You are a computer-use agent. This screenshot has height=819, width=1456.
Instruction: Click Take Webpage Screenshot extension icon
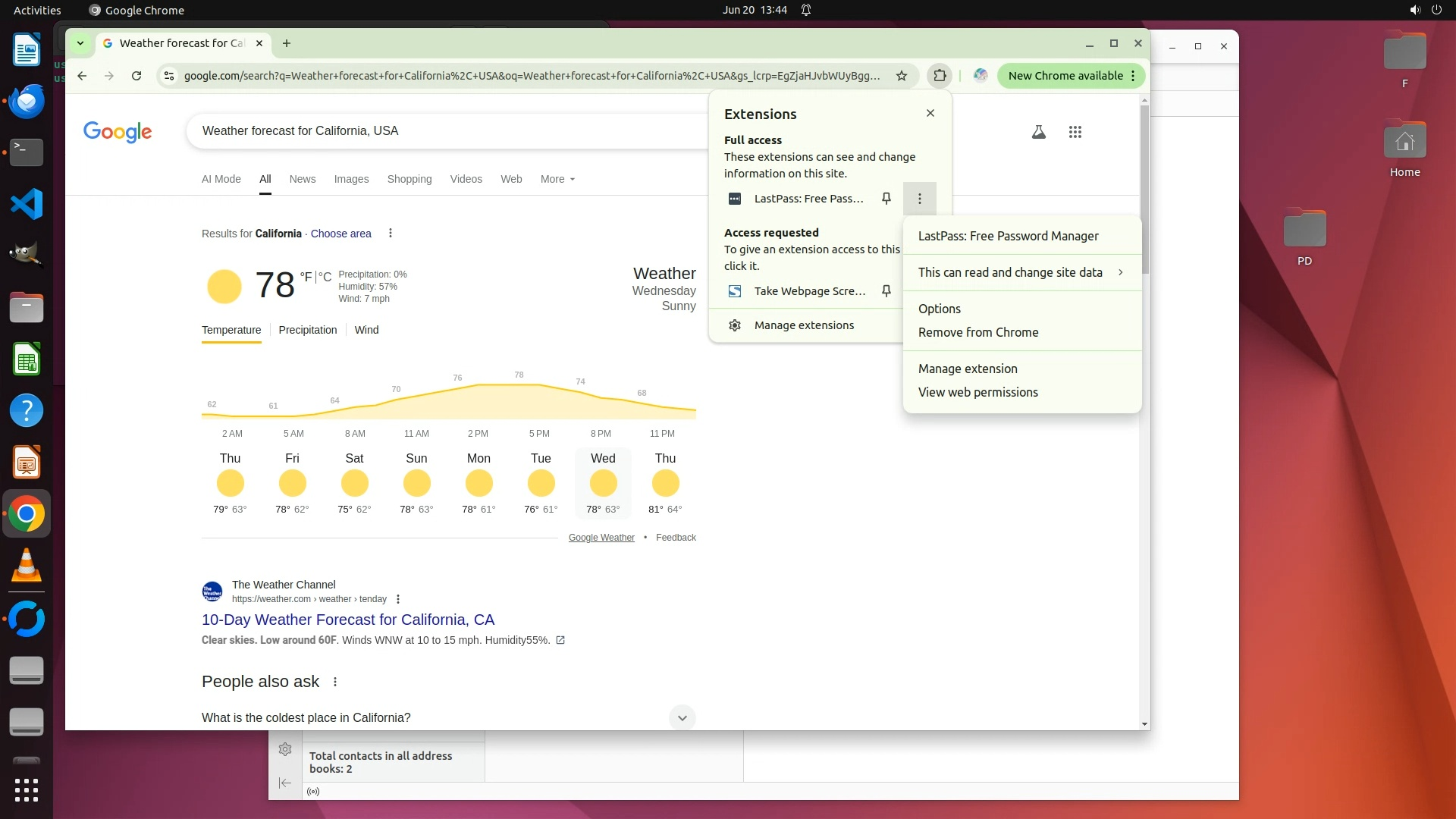[x=734, y=291]
